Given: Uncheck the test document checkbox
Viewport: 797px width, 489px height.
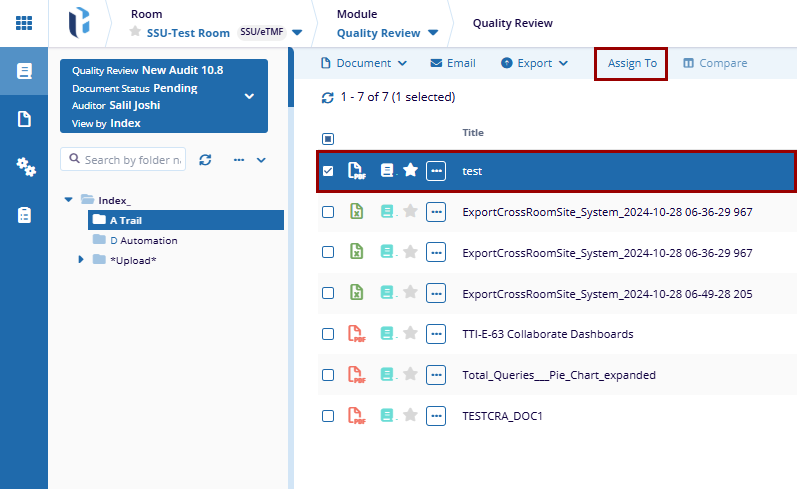Looking at the screenshot, I should (328, 171).
